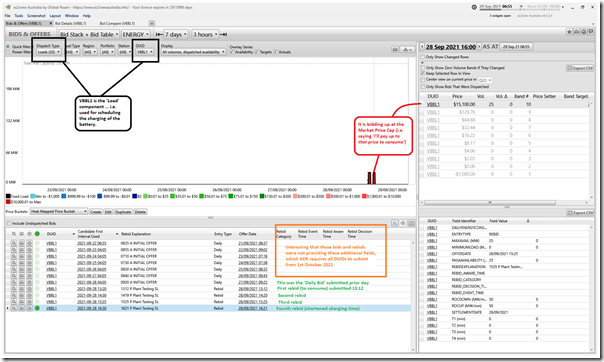604x362 pixels.
Task: Open the tab list dropdown arrow
Action: [x=152, y=23]
